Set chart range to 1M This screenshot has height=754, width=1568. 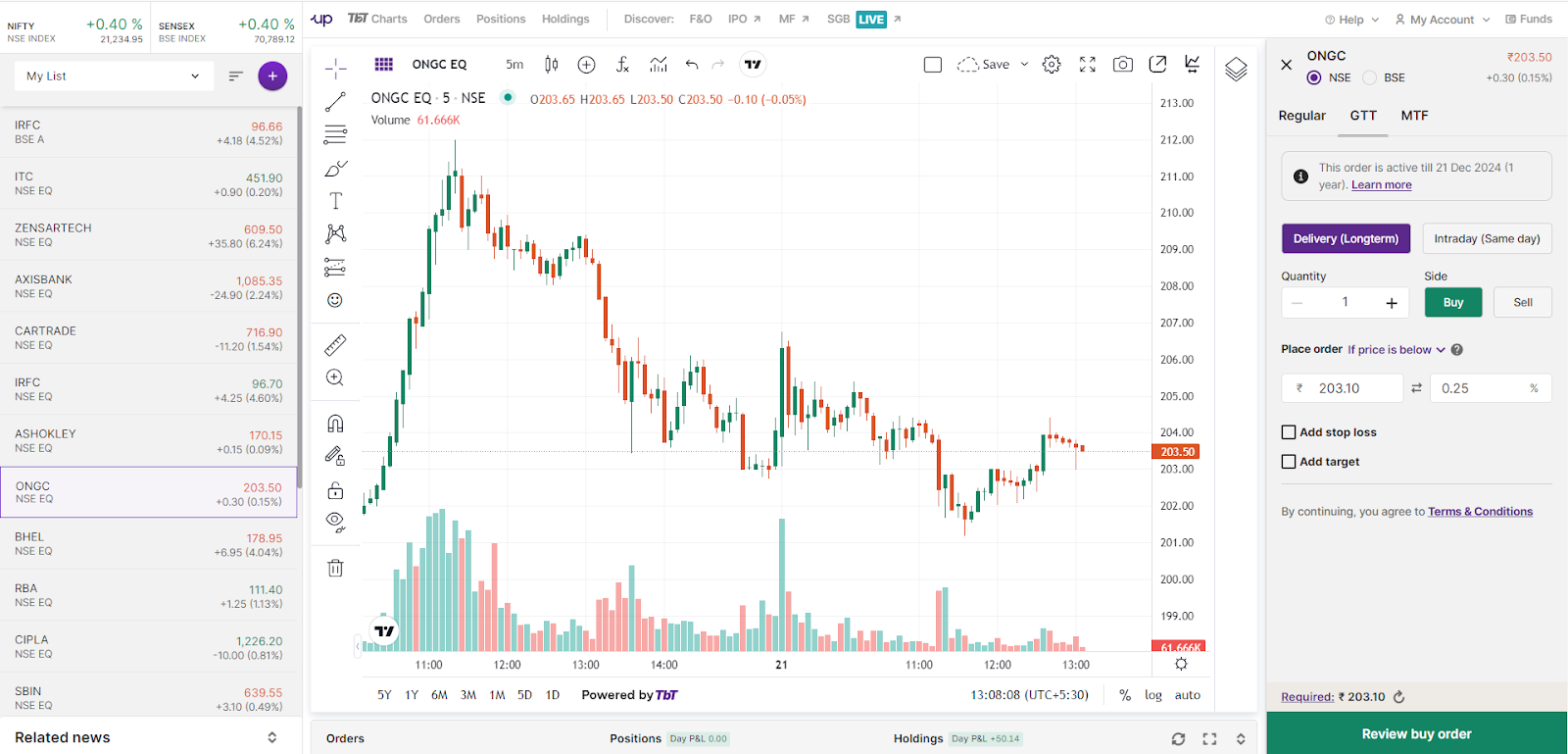click(x=497, y=695)
